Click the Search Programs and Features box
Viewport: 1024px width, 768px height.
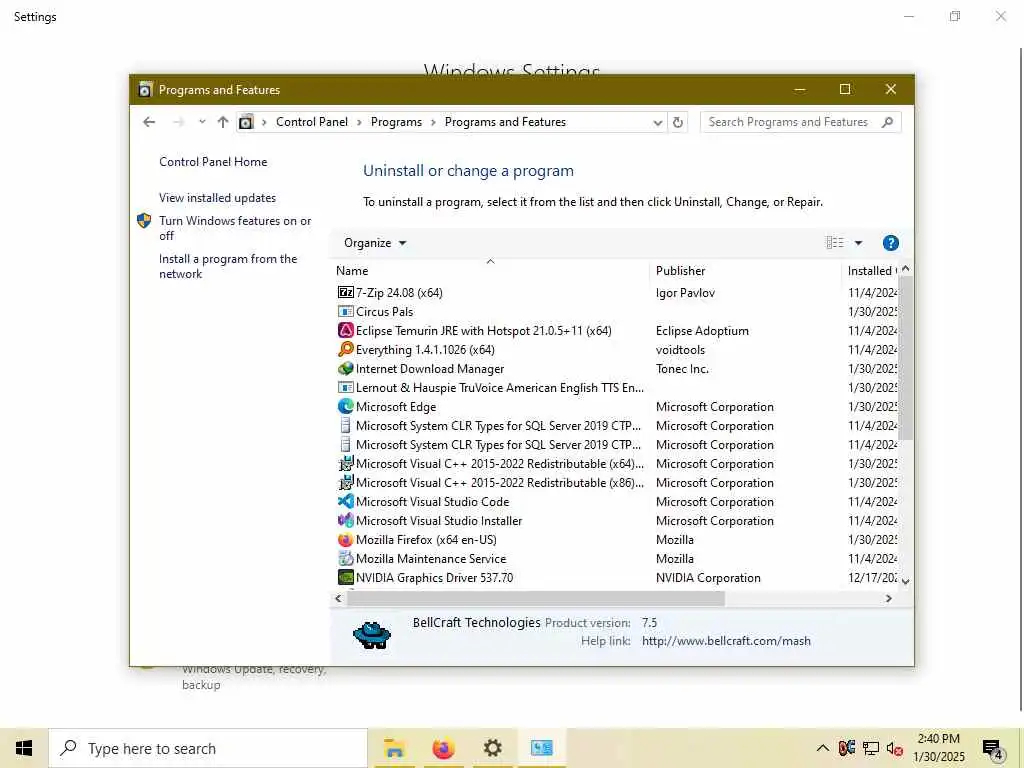(801, 122)
